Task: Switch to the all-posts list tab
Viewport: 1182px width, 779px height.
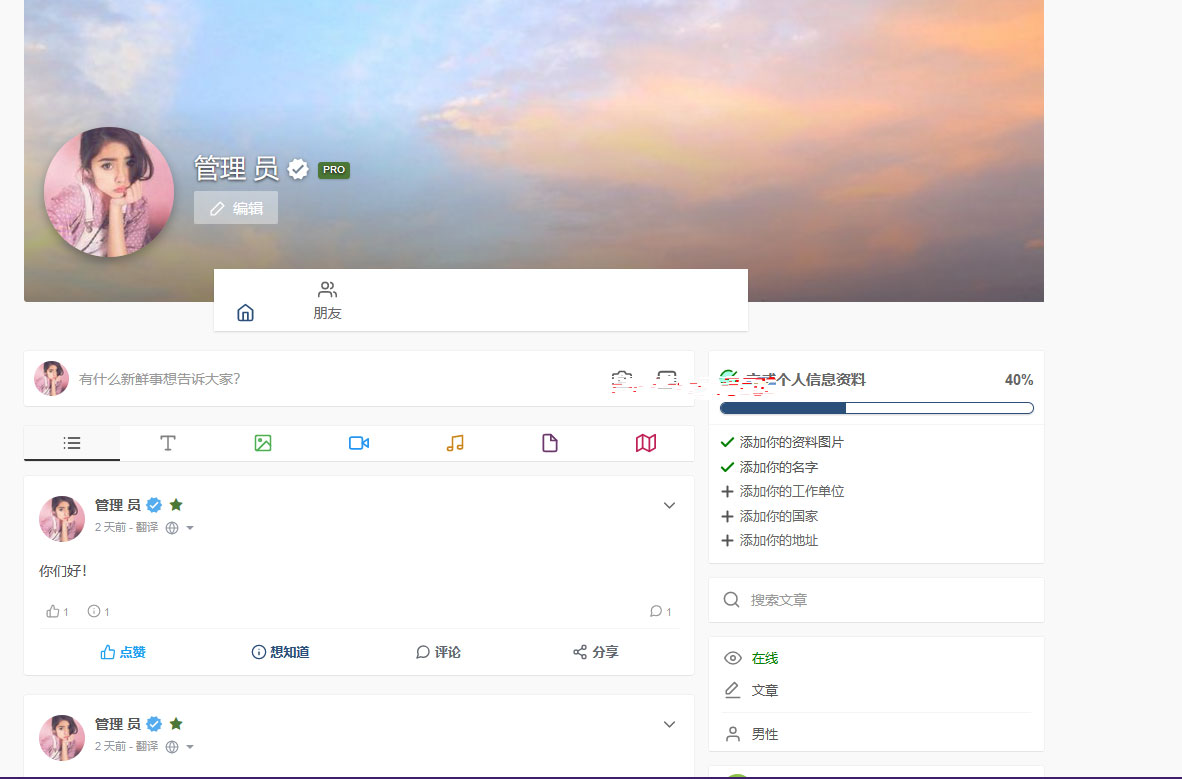Action: [72, 443]
